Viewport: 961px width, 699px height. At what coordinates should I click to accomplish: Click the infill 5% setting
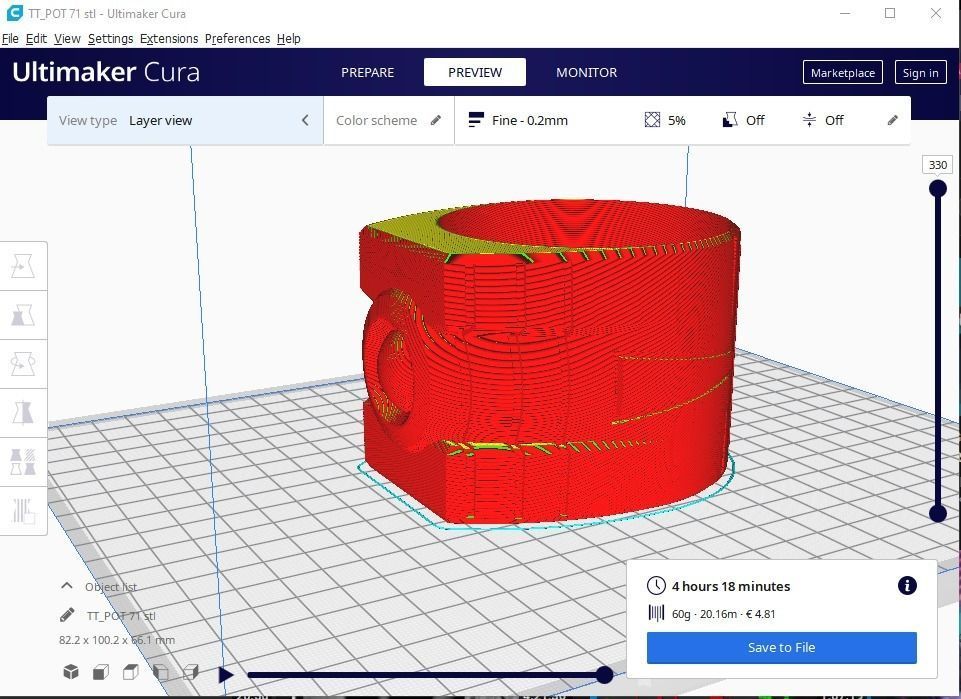(x=665, y=120)
